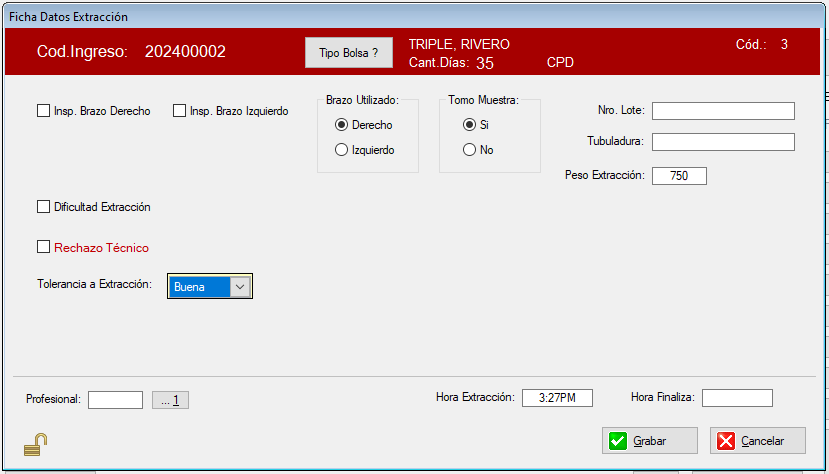Focus the Tubuladura text field

tap(723, 142)
